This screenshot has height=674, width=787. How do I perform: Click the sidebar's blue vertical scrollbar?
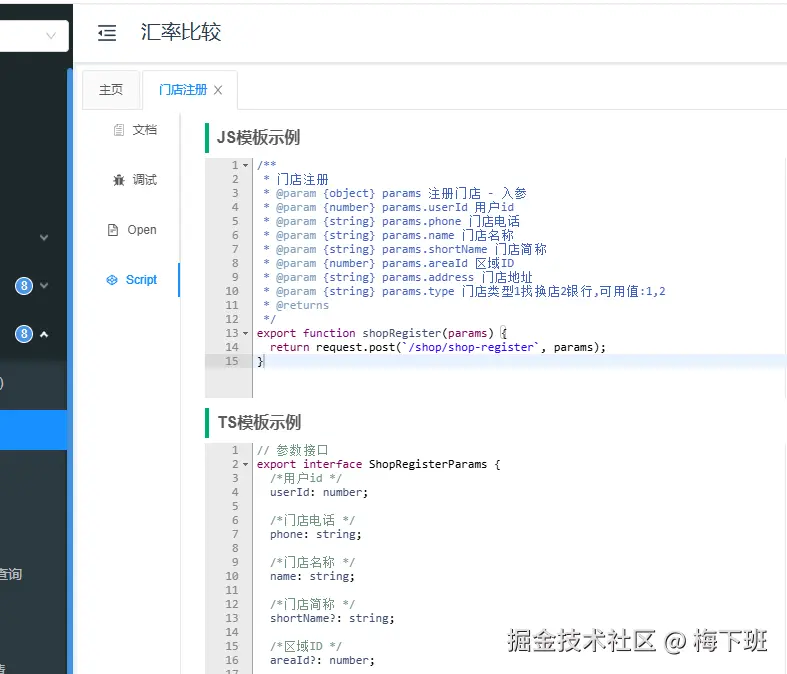click(70, 371)
